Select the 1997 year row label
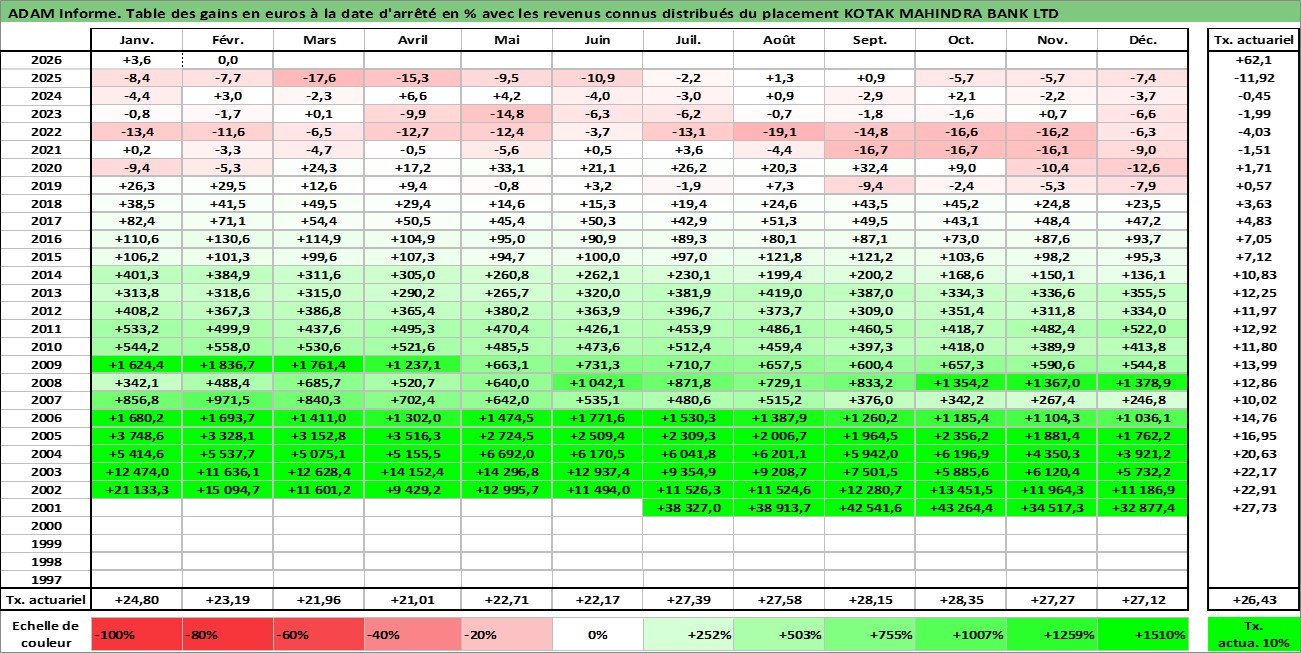The image size is (1301, 653). pyautogui.click(x=45, y=580)
